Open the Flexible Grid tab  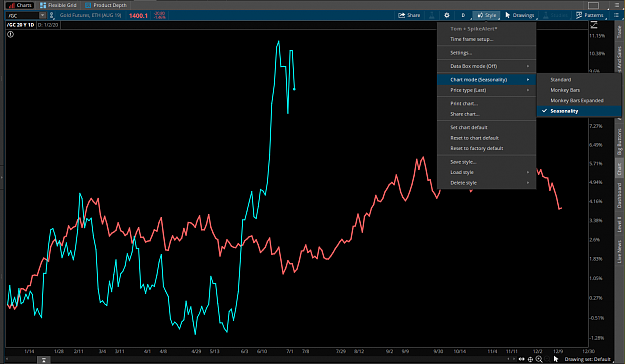pos(58,5)
